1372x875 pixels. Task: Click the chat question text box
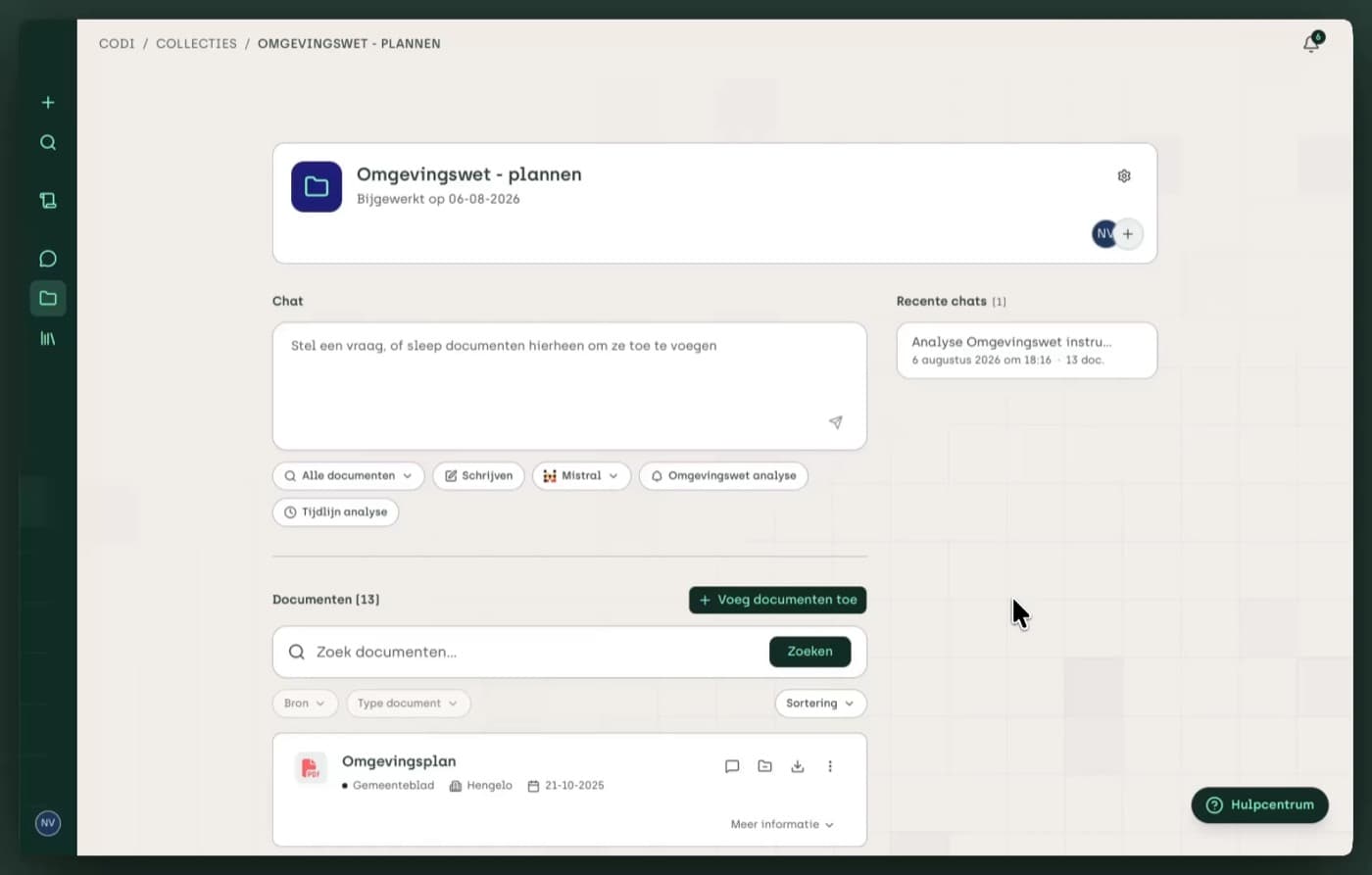569,386
